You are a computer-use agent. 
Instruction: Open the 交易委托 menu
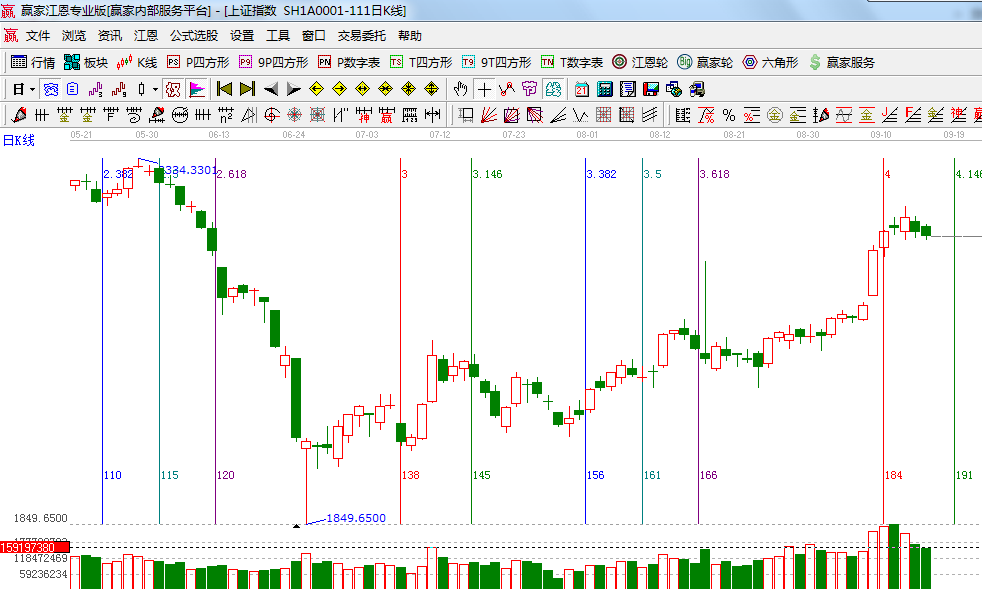[361, 35]
